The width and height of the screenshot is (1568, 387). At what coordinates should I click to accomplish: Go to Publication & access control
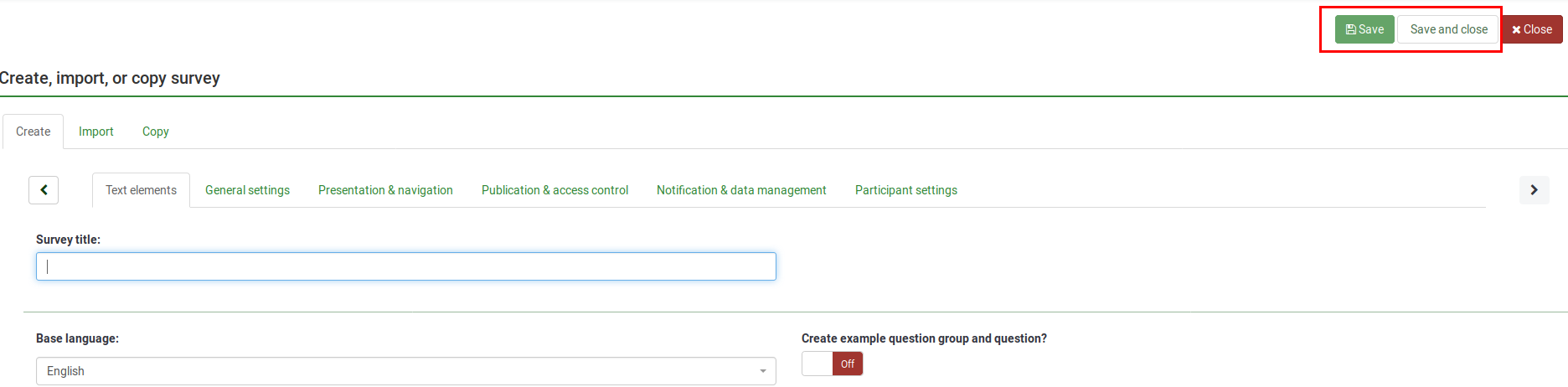click(554, 190)
